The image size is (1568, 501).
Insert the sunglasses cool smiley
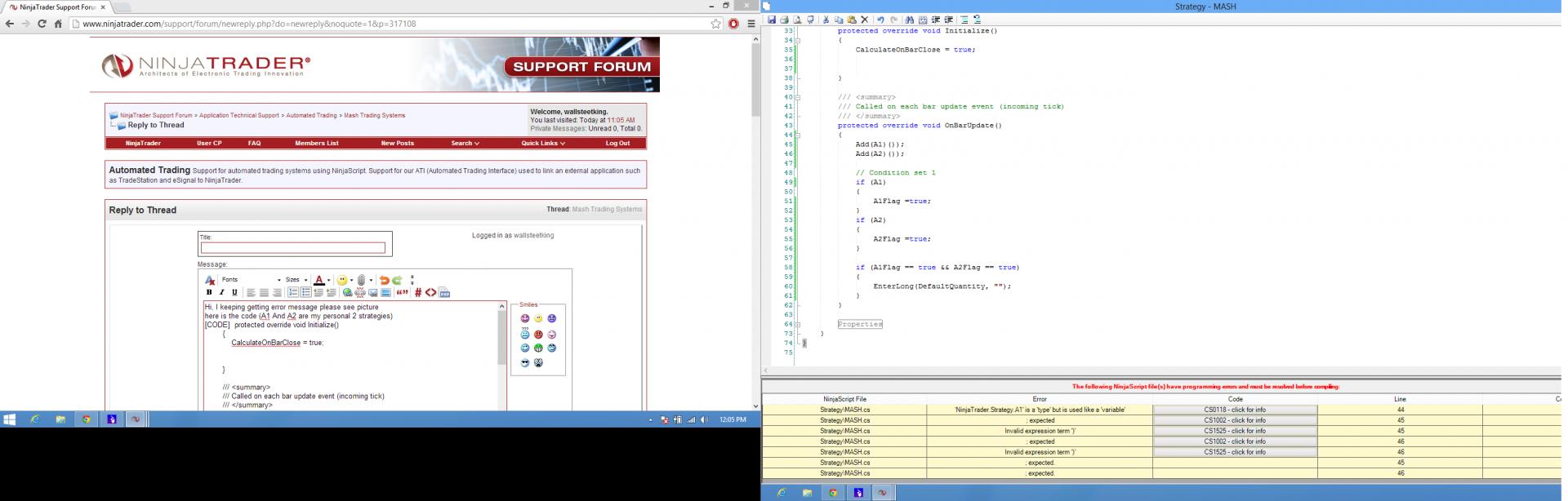(x=525, y=362)
